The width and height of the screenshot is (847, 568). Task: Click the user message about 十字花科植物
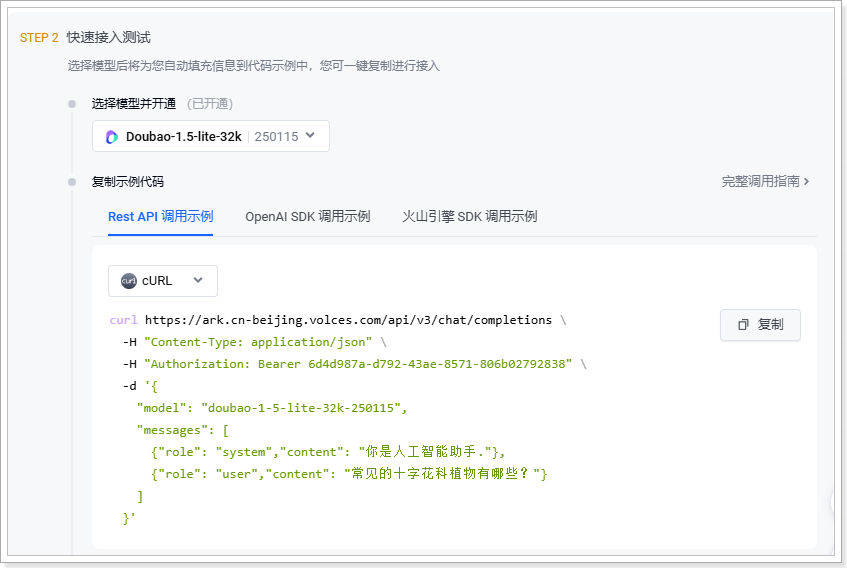pyautogui.click(x=349, y=474)
